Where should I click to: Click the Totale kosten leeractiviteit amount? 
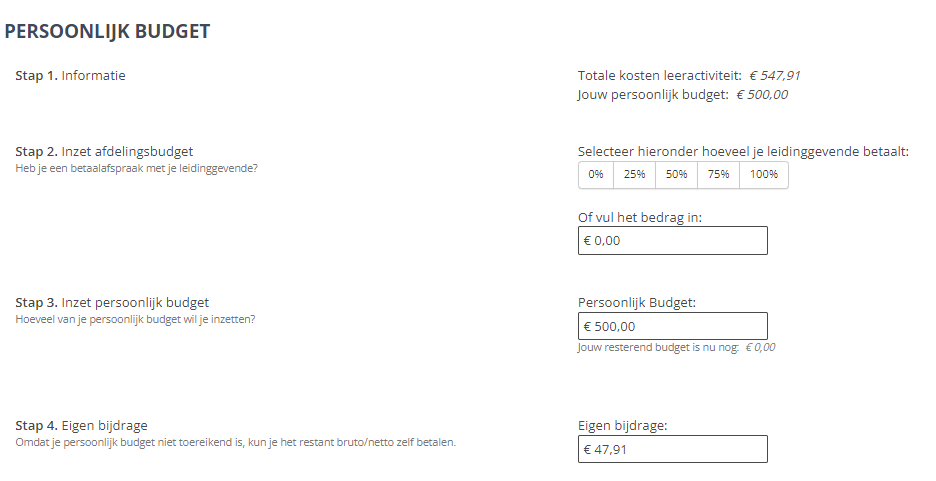click(774, 75)
